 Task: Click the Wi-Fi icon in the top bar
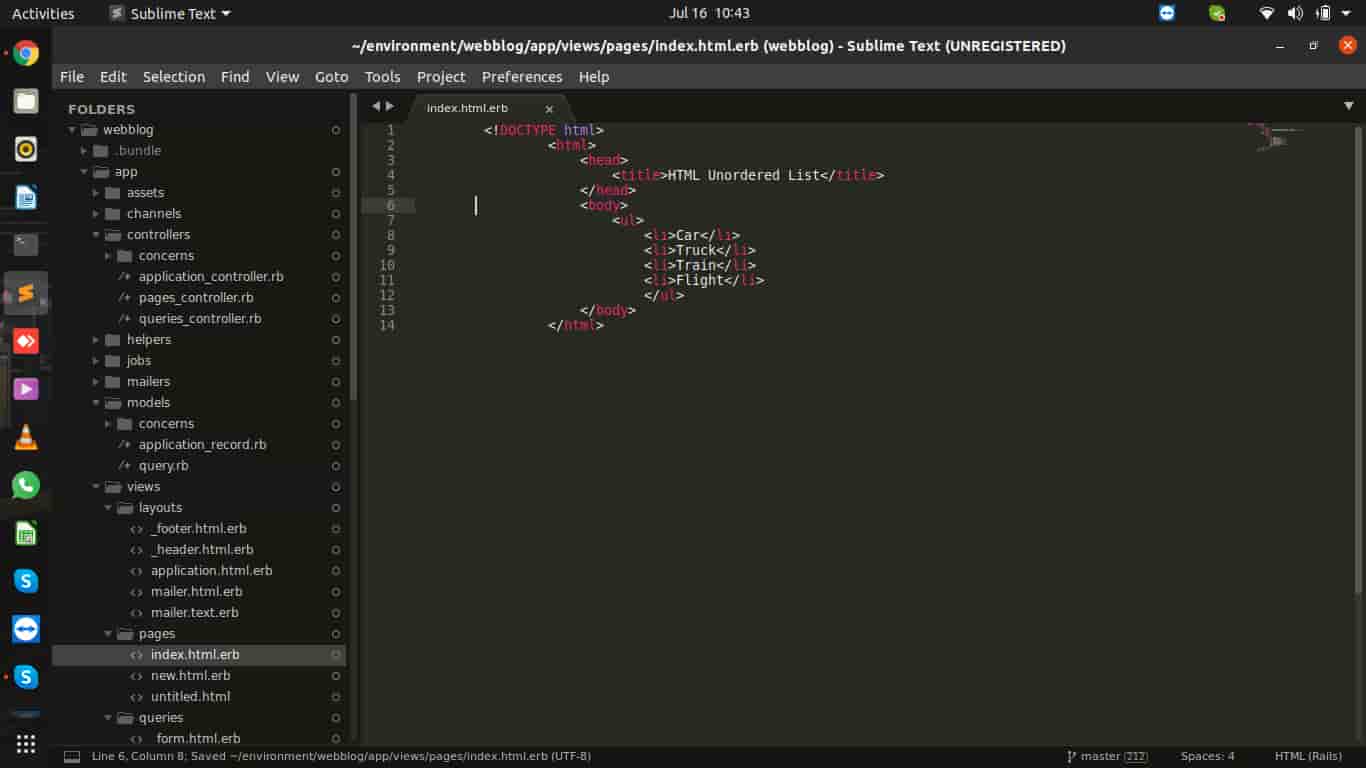[1265, 13]
